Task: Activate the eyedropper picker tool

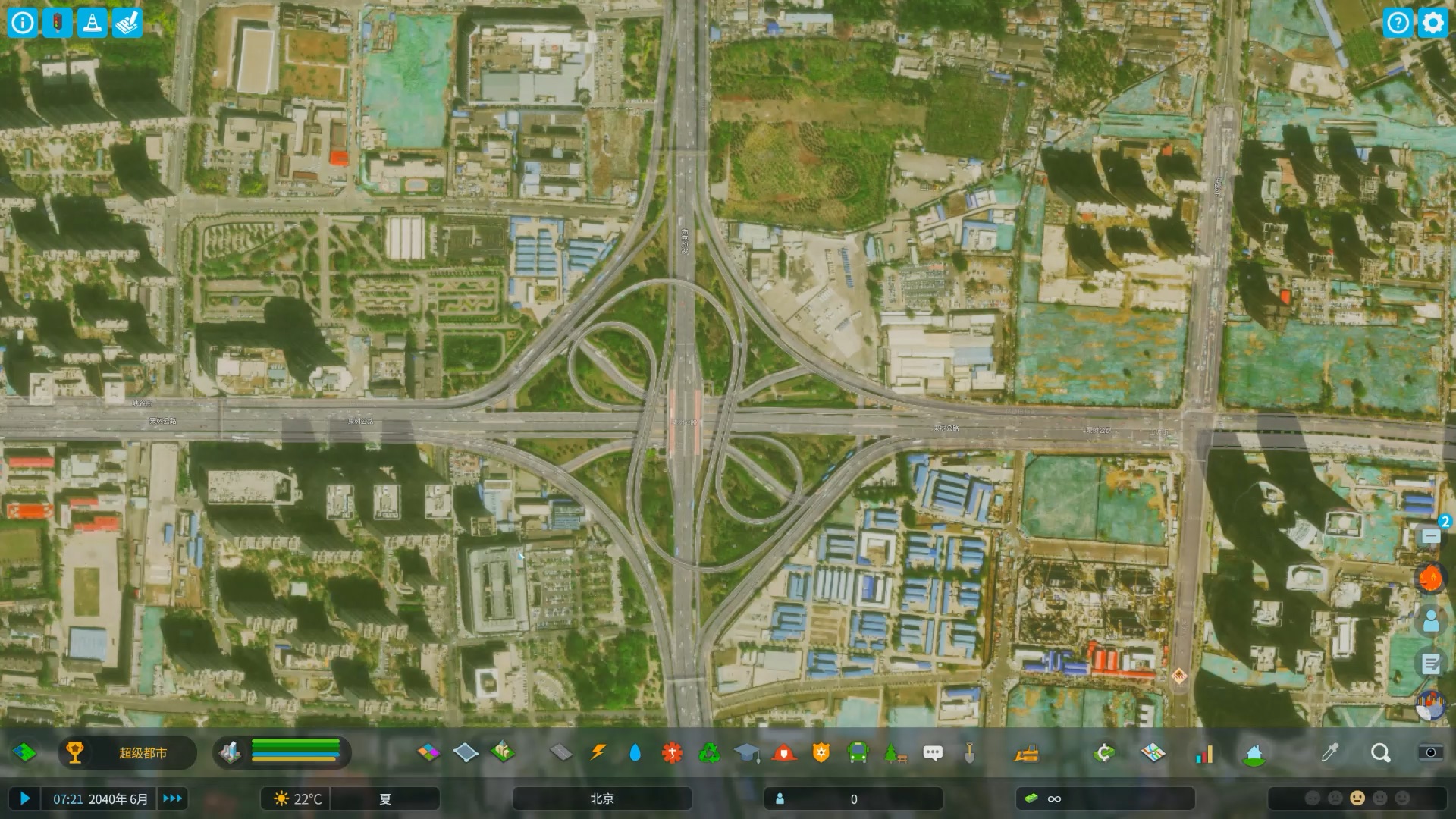Action: click(1330, 752)
